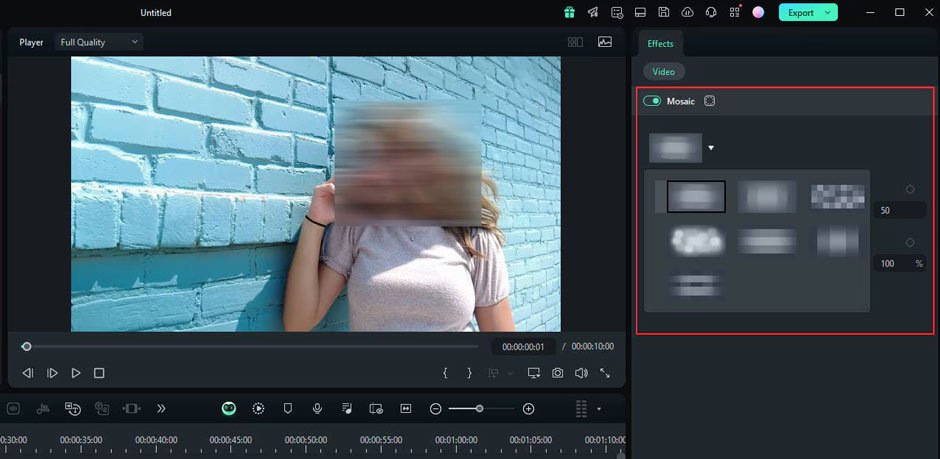Click the Mosaic mask selection icon
The height and width of the screenshot is (459, 940).
pos(710,101)
